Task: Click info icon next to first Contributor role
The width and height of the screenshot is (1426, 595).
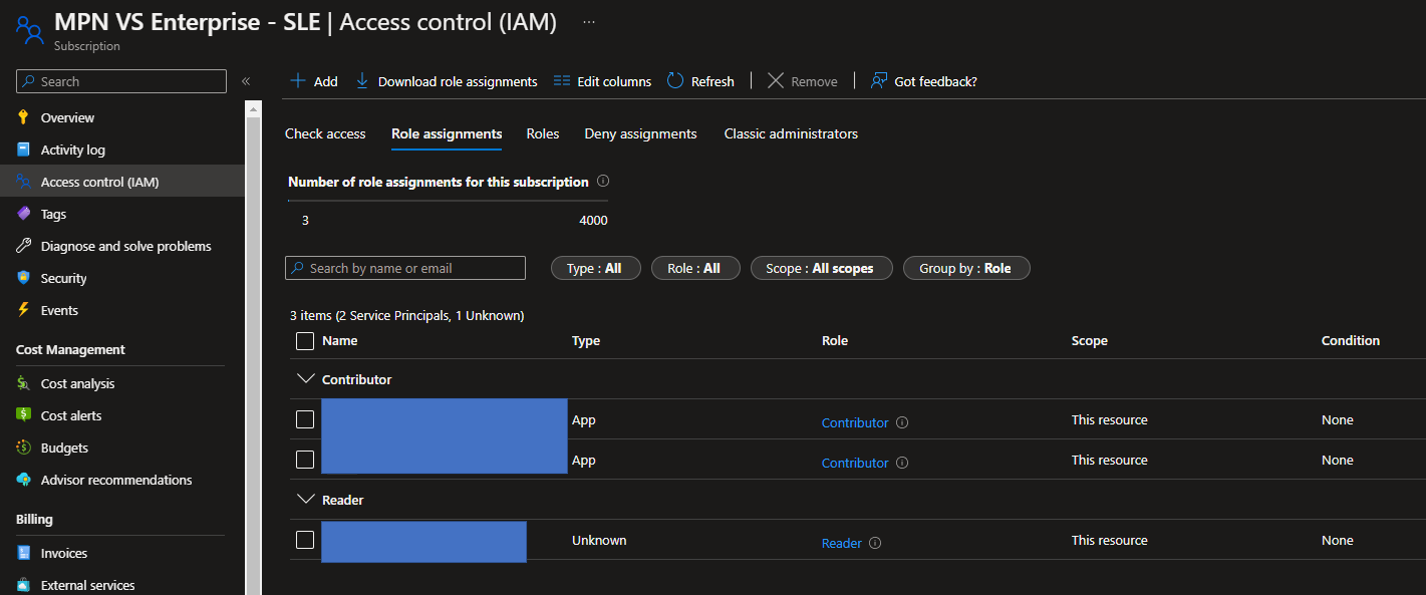Action: (902, 423)
